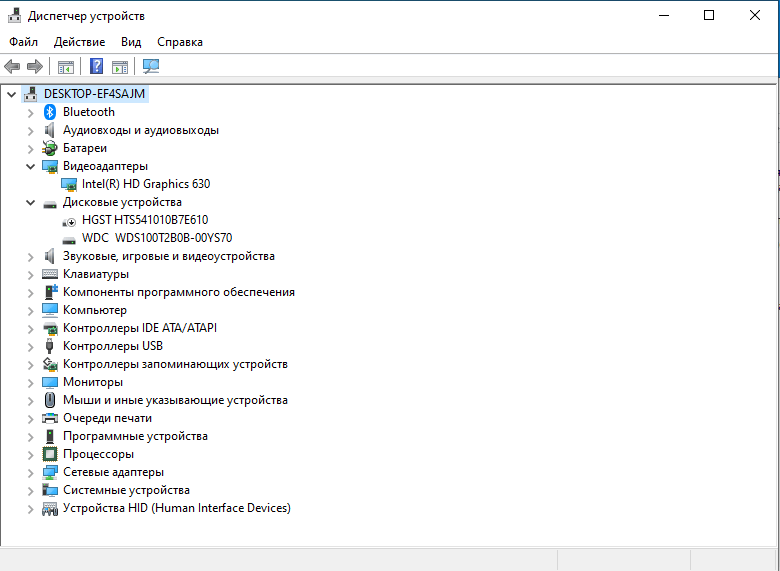Viewport: 780px width, 571px height.
Task: Expand Аудиовходы и аудиовыходы category
Action: click(30, 131)
